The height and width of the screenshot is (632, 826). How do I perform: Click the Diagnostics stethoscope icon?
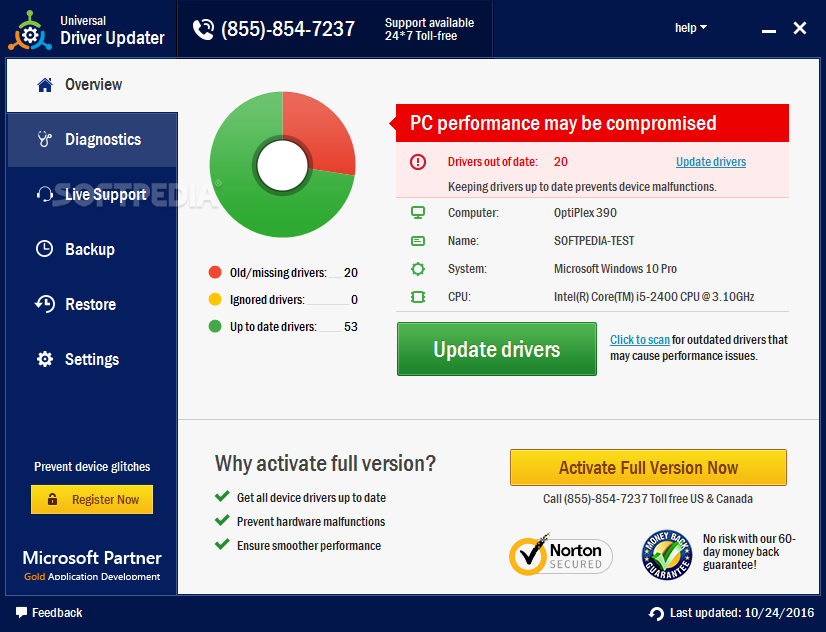coord(45,140)
